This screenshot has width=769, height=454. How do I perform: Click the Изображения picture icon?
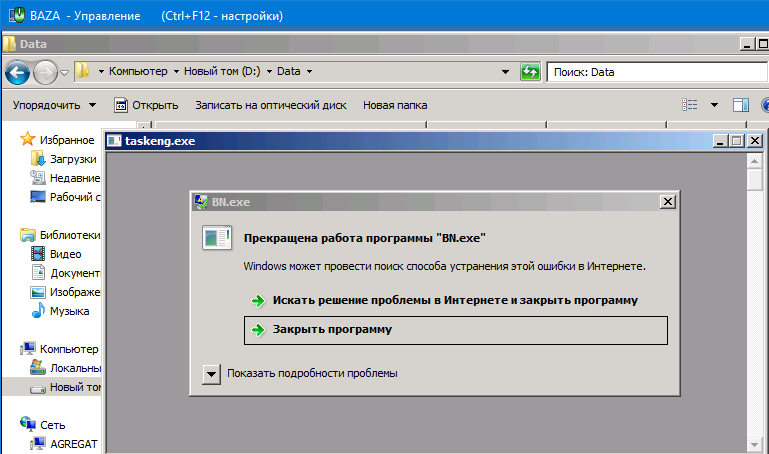tap(38, 292)
